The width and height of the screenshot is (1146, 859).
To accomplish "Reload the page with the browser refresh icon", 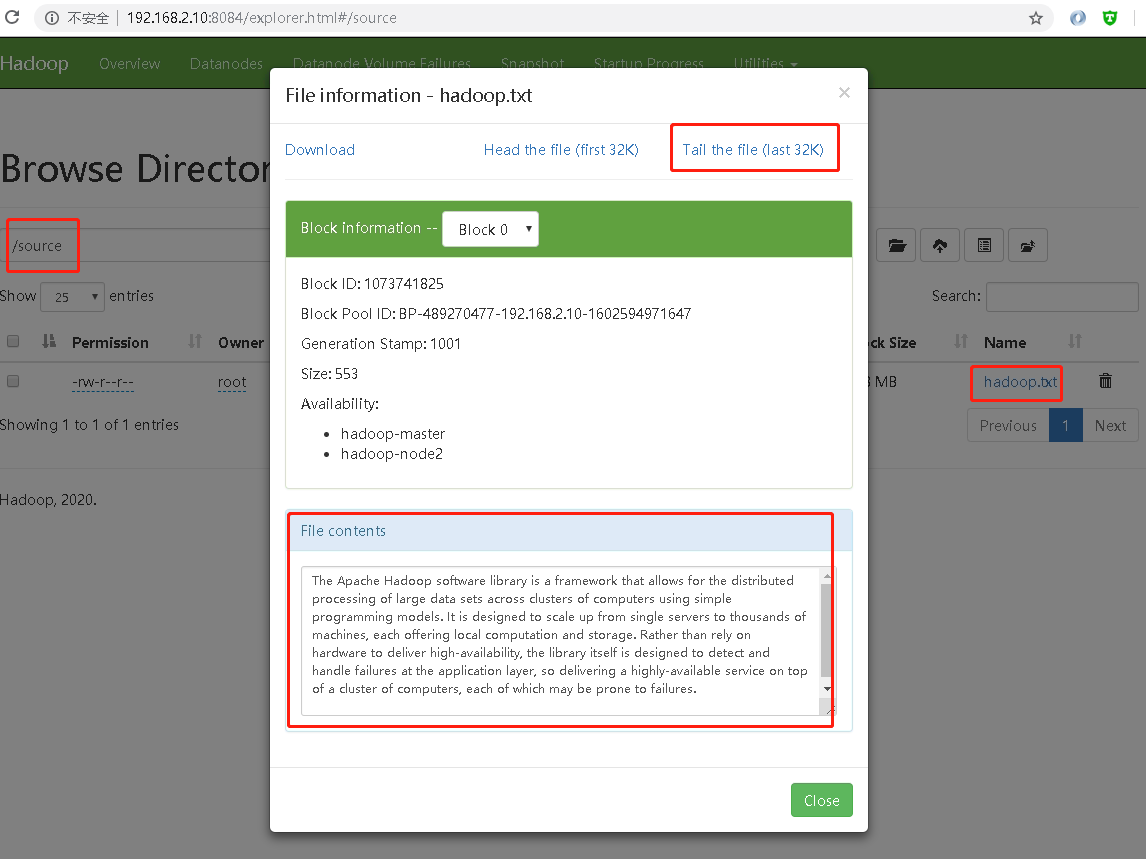I will coord(12,17).
